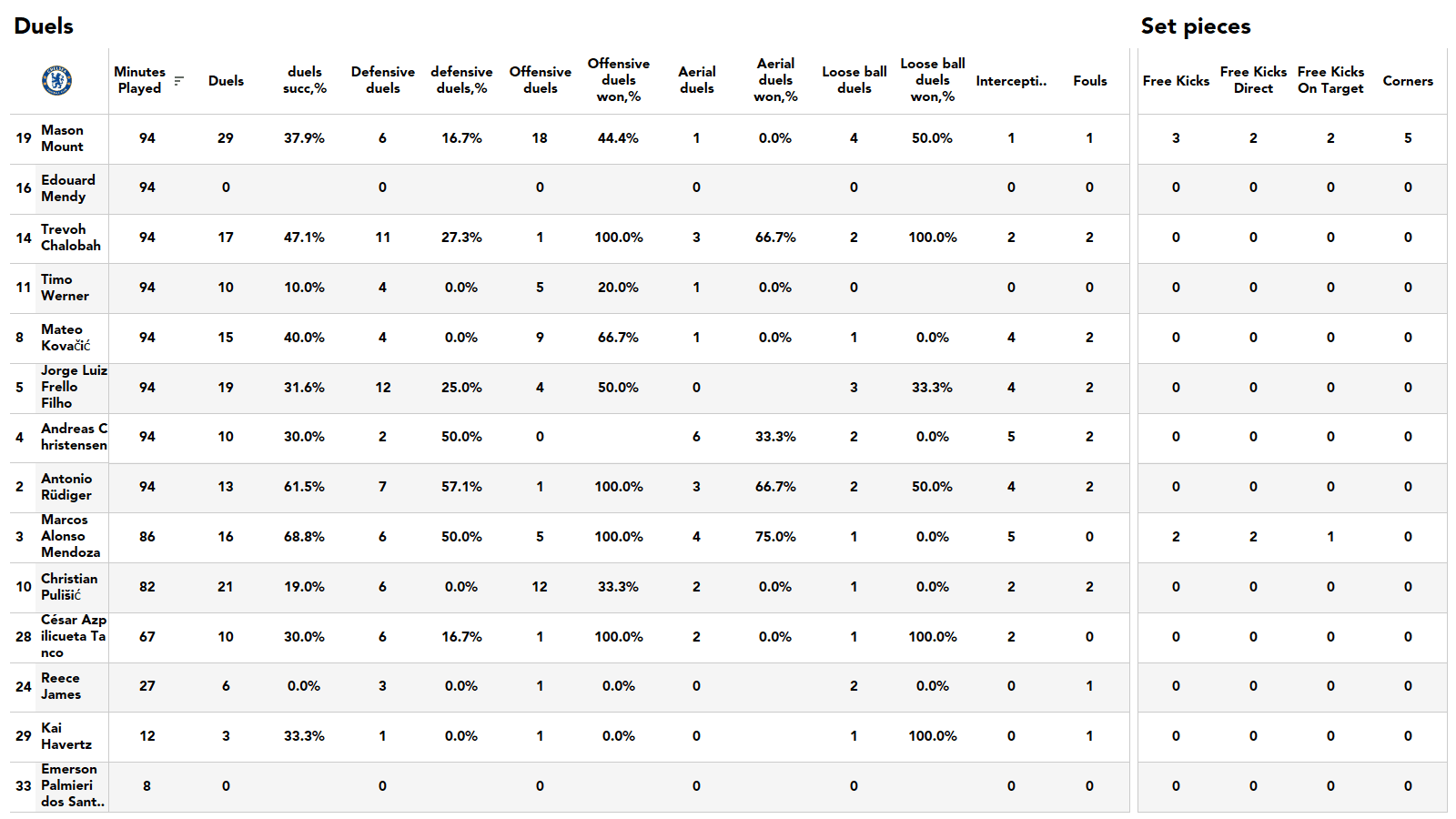
Task: Click Mason Mount's 37.9% duels success
Action: click(304, 138)
